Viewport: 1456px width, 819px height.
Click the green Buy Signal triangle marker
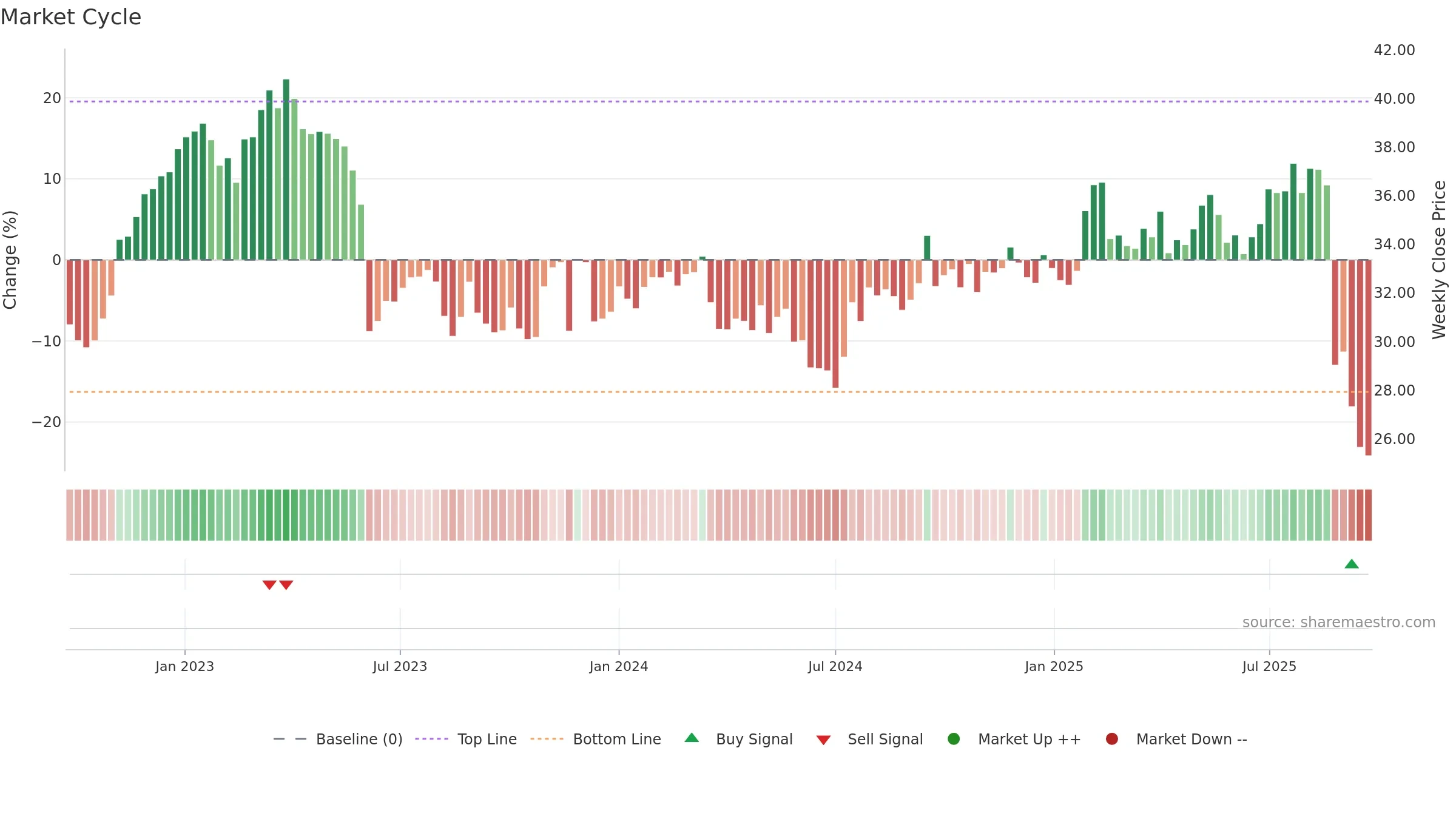1351,564
